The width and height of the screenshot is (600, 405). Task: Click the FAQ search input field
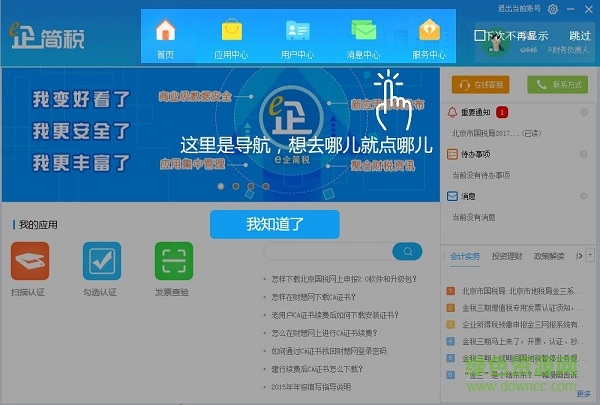(x=328, y=251)
